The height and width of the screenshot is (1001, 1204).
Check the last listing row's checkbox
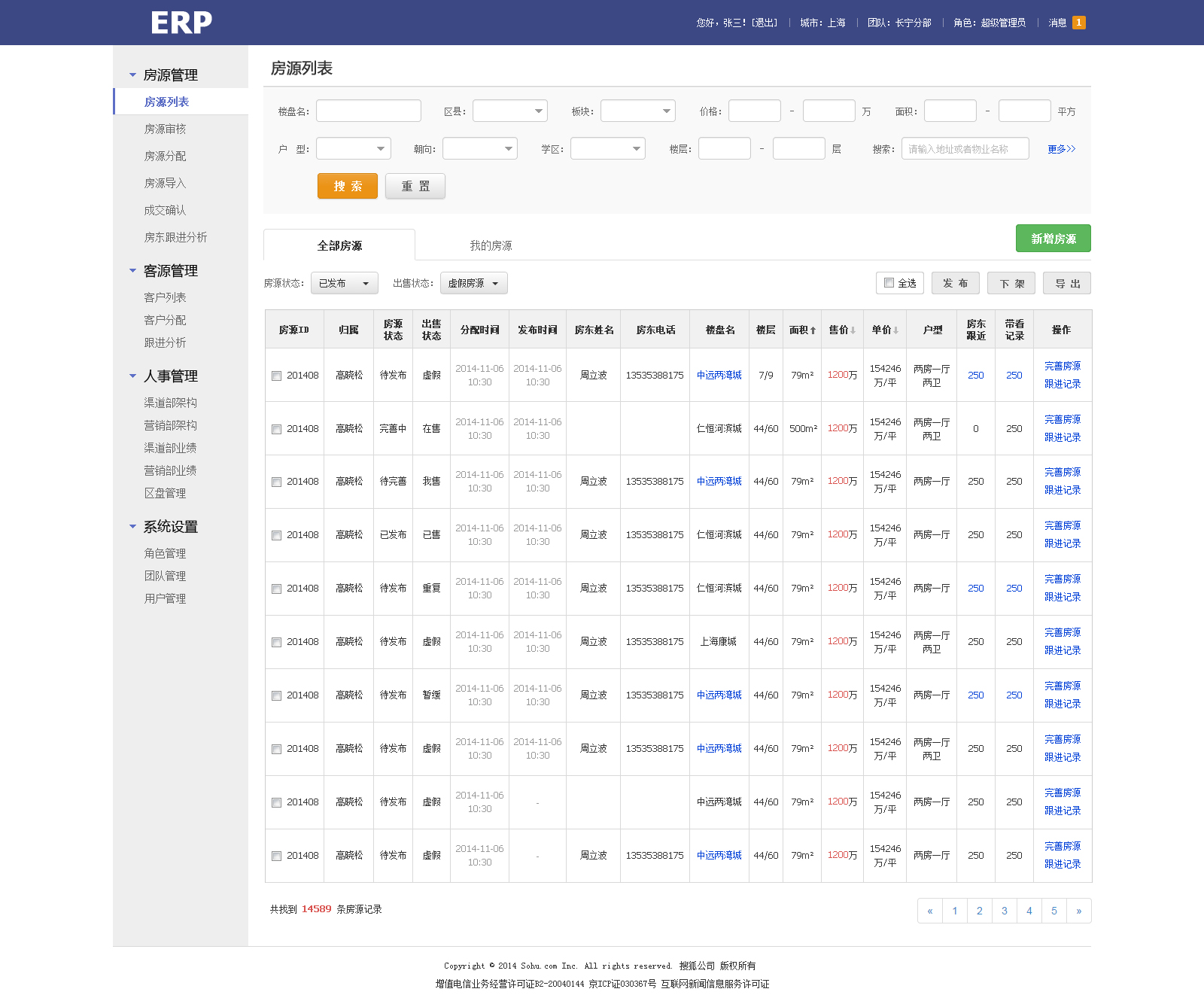point(276,856)
